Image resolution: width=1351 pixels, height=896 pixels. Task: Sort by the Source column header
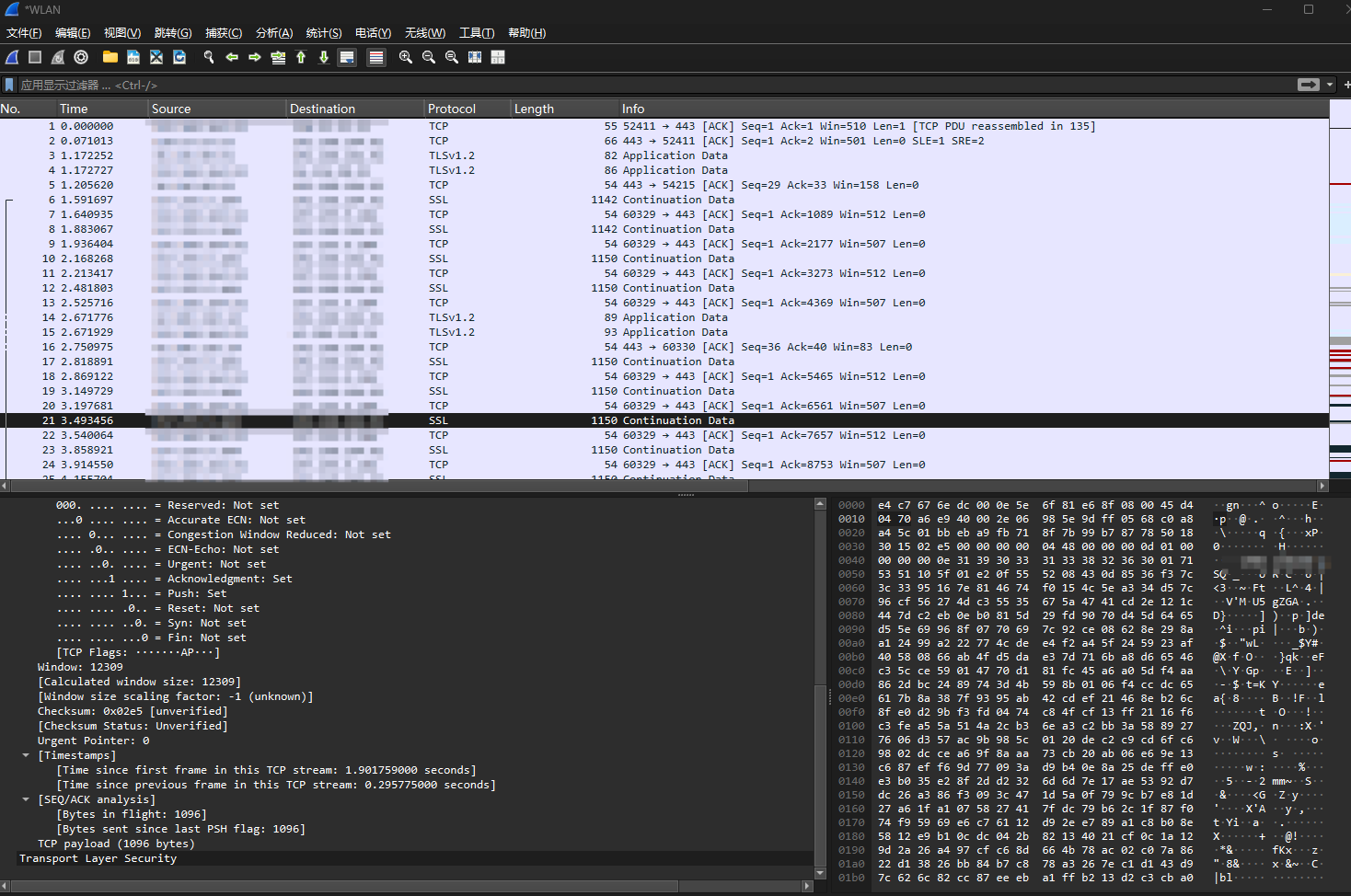click(x=217, y=109)
